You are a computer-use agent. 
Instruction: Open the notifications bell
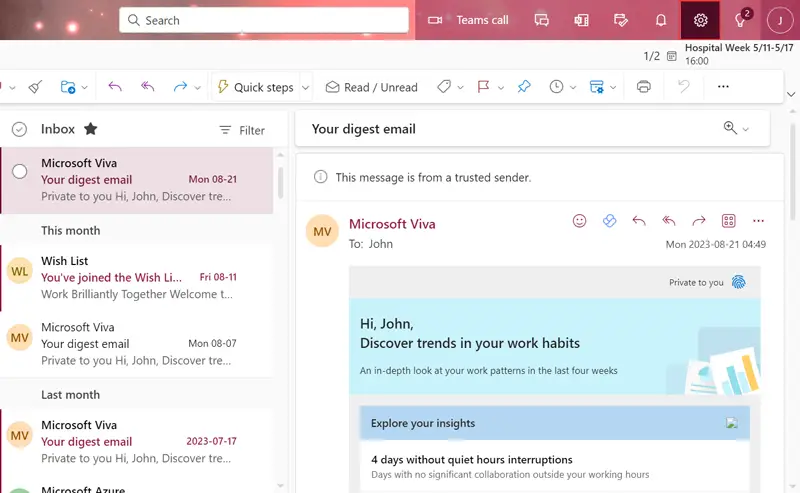pos(661,20)
